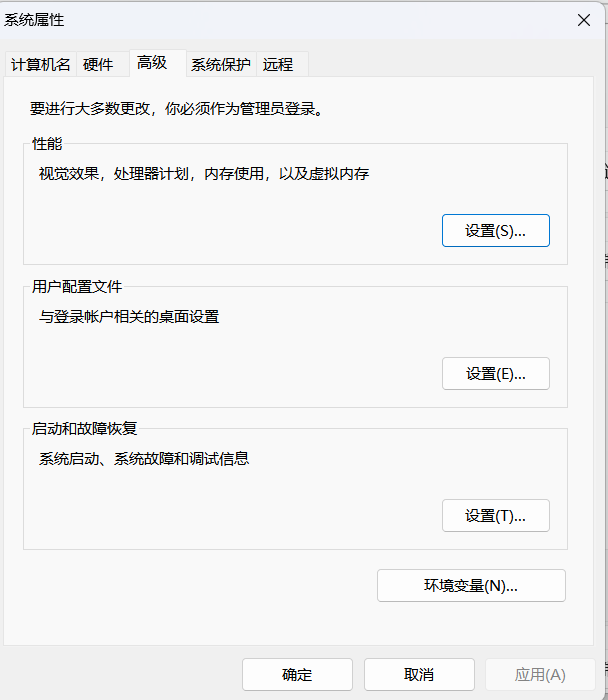
Task: Close the 系统属性 dialog window
Action: click(584, 20)
